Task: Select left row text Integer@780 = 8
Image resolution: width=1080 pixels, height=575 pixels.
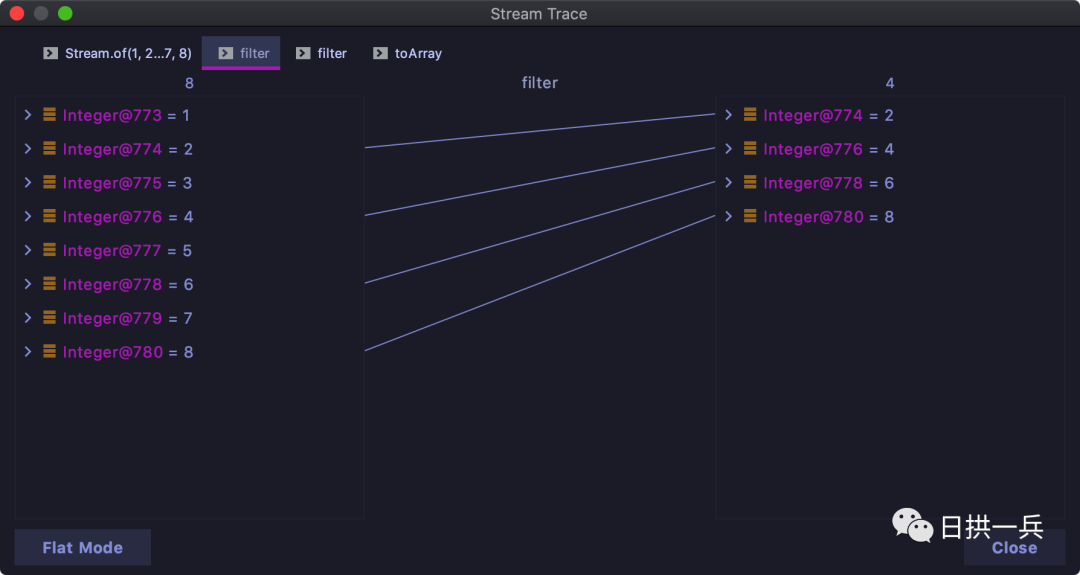Action: (x=128, y=351)
